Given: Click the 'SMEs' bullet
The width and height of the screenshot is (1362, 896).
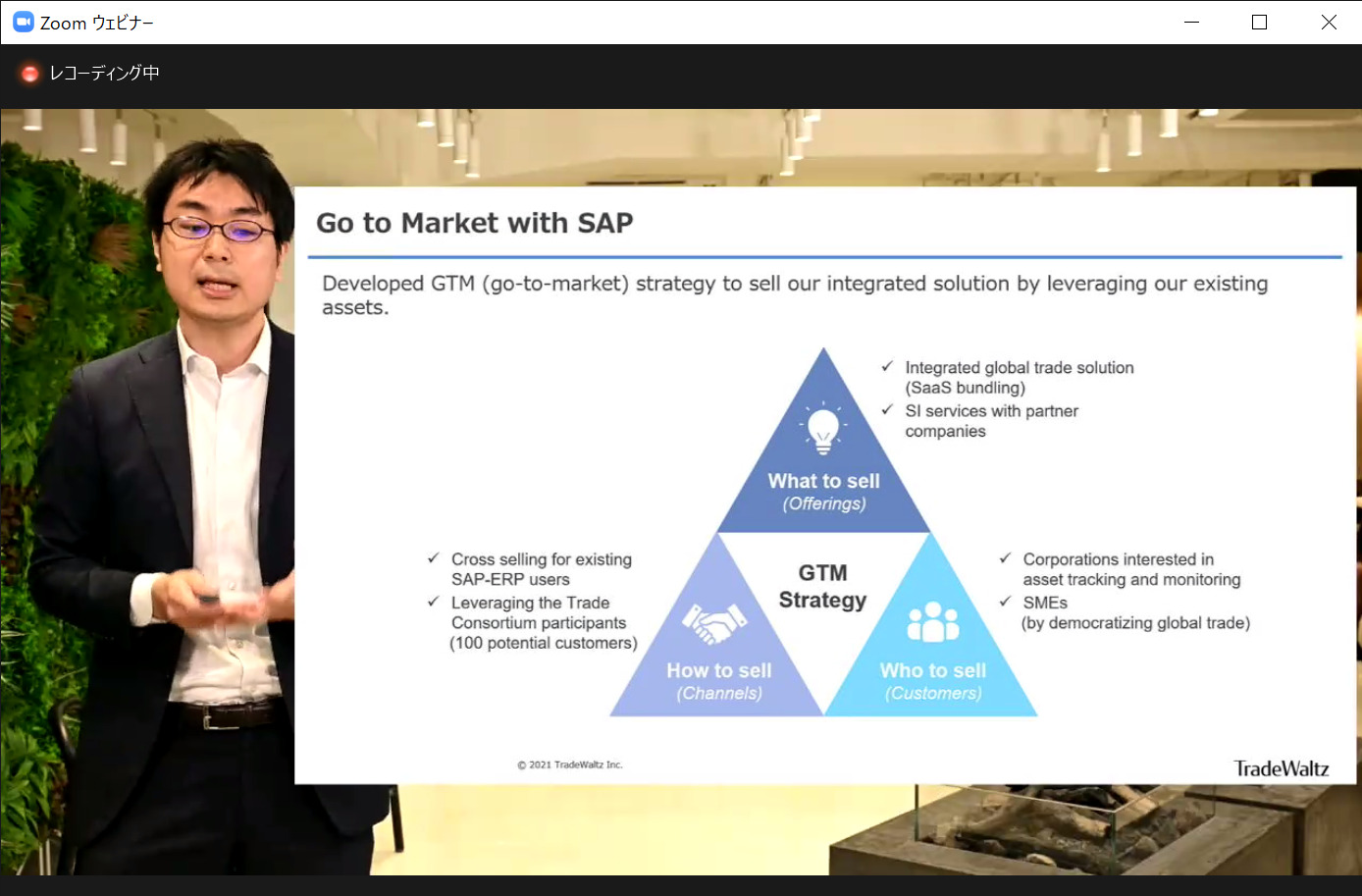Looking at the screenshot, I should (x=1045, y=603).
